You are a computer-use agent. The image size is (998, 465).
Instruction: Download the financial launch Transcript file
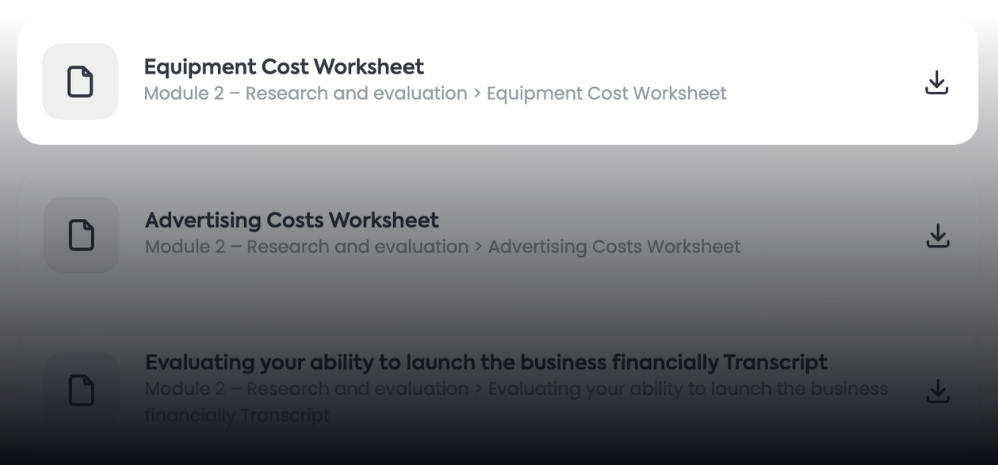(937, 391)
